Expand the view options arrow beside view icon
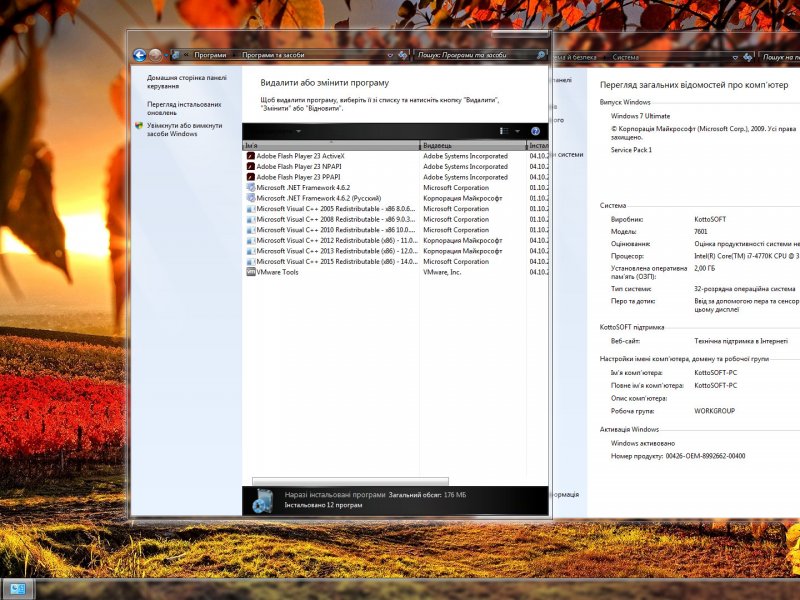The width and height of the screenshot is (800, 600). [x=517, y=132]
